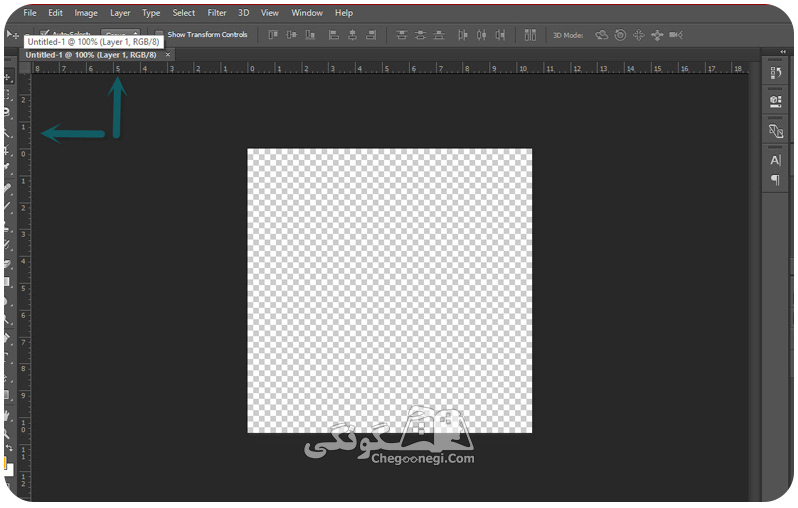The width and height of the screenshot is (798, 508).
Task: Click the '3D Mode:' label
Action: tap(568, 35)
